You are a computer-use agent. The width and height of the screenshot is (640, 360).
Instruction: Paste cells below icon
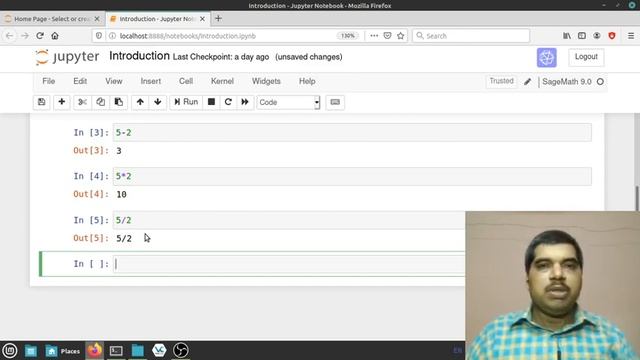119,102
